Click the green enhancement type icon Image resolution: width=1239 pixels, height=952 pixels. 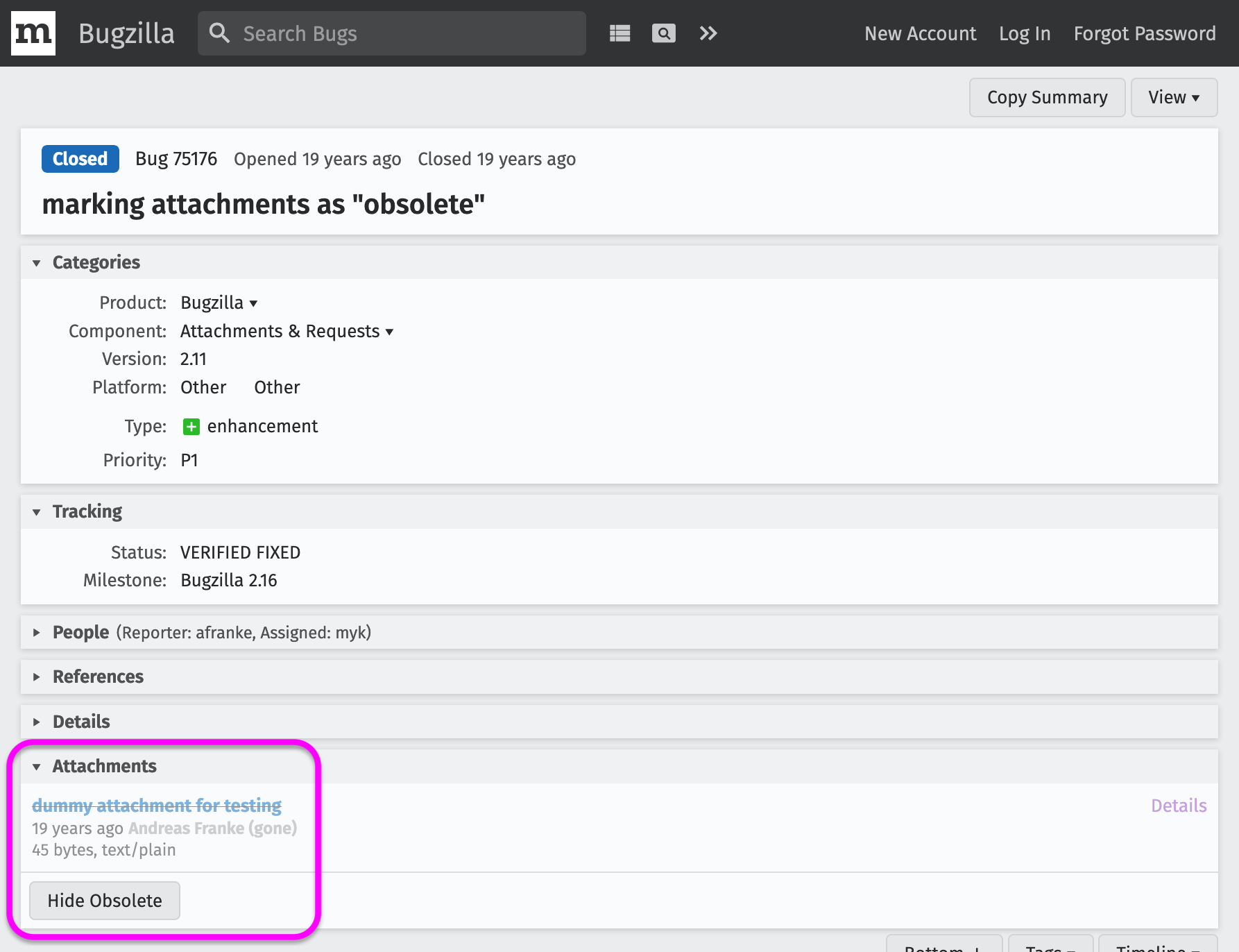pyautogui.click(x=191, y=427)
